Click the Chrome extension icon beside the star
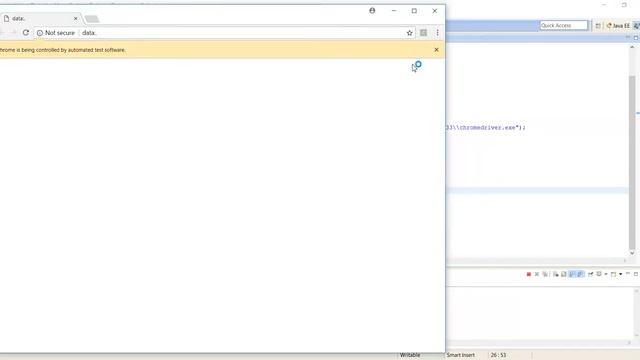 (423, 33)
